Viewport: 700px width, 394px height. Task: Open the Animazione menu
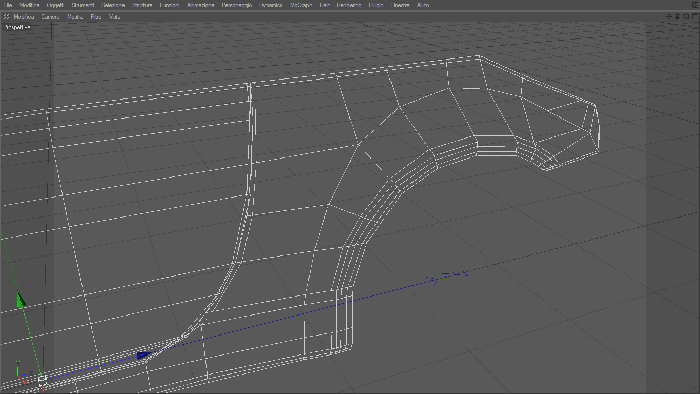pos(200,5)
